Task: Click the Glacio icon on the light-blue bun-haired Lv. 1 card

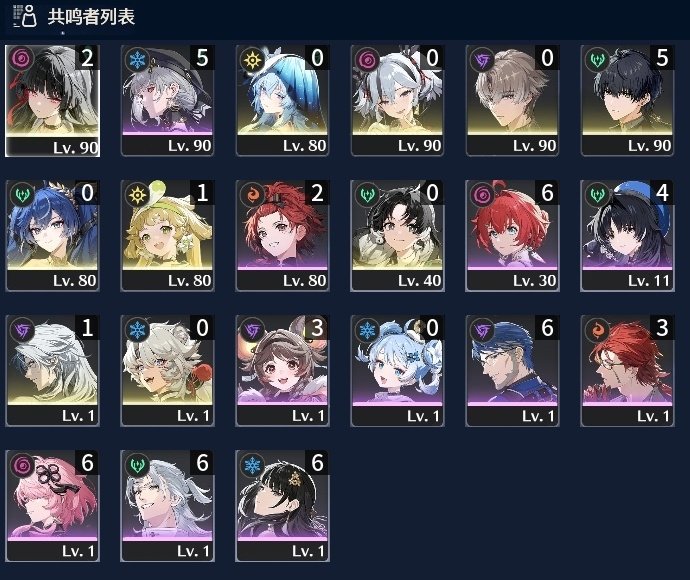Action: pyautogui.click(x=367, y=330)
